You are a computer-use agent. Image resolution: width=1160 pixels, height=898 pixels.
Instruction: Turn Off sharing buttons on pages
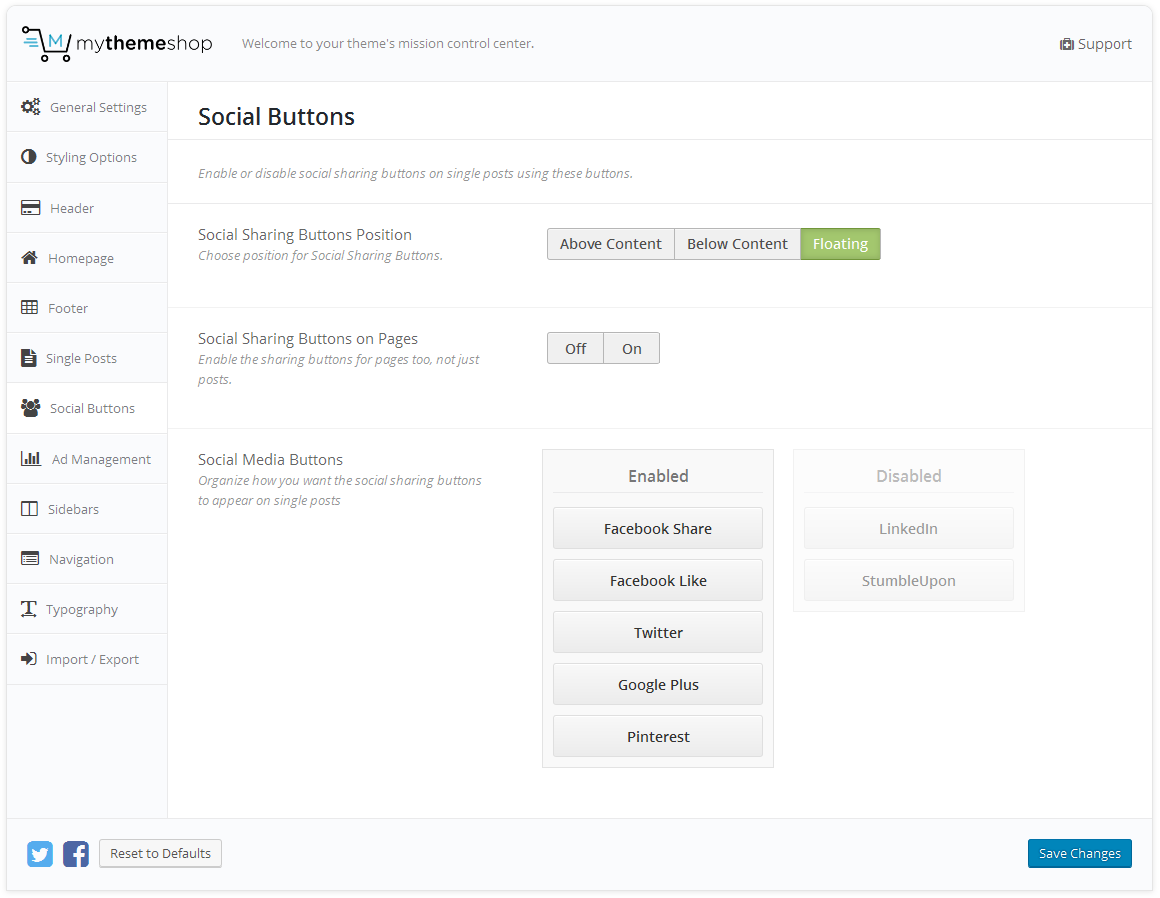tap(575, 348)
